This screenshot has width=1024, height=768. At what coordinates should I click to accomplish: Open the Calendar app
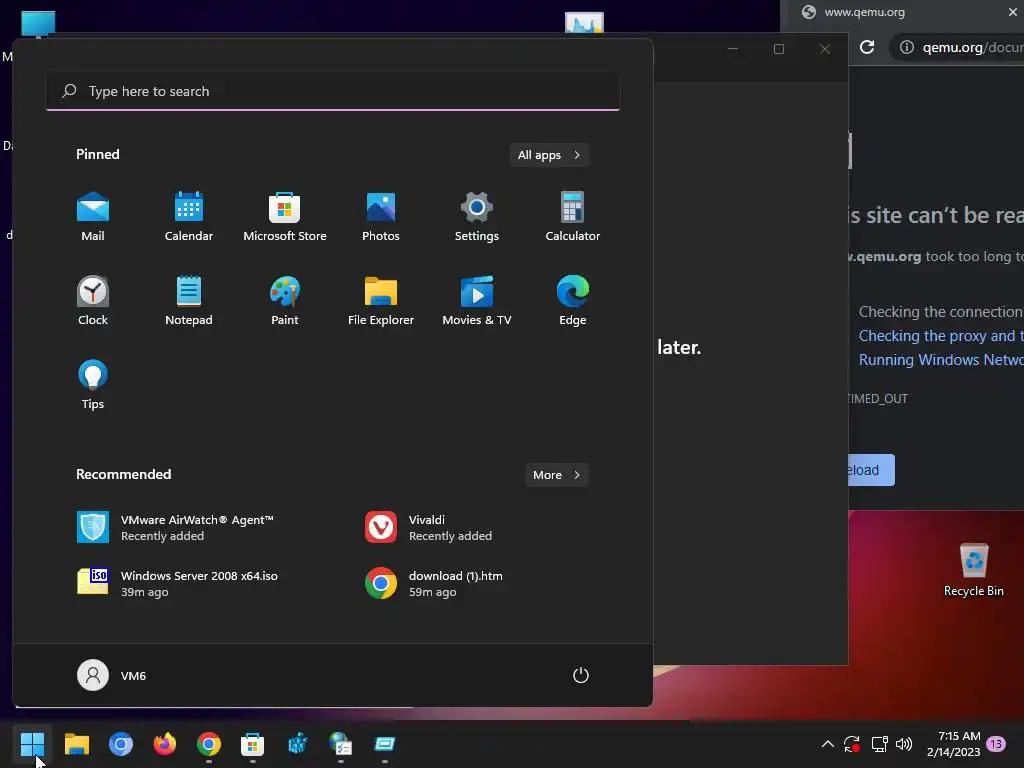point(189,217)
